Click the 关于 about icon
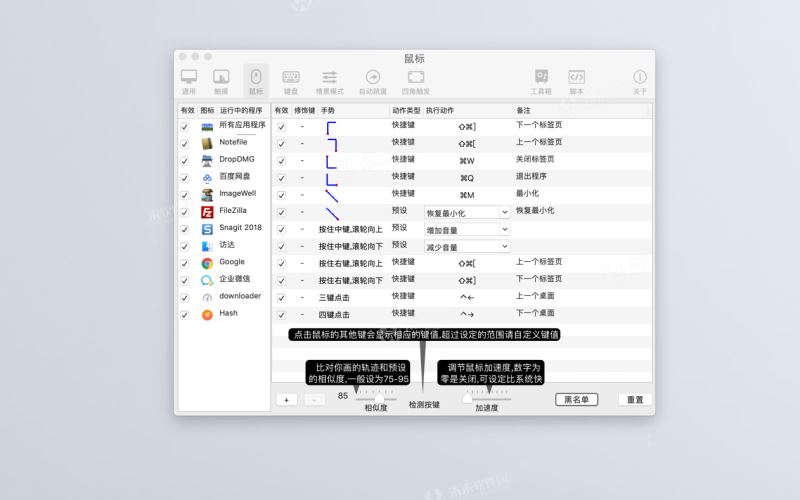 click(x=639, y=80)
